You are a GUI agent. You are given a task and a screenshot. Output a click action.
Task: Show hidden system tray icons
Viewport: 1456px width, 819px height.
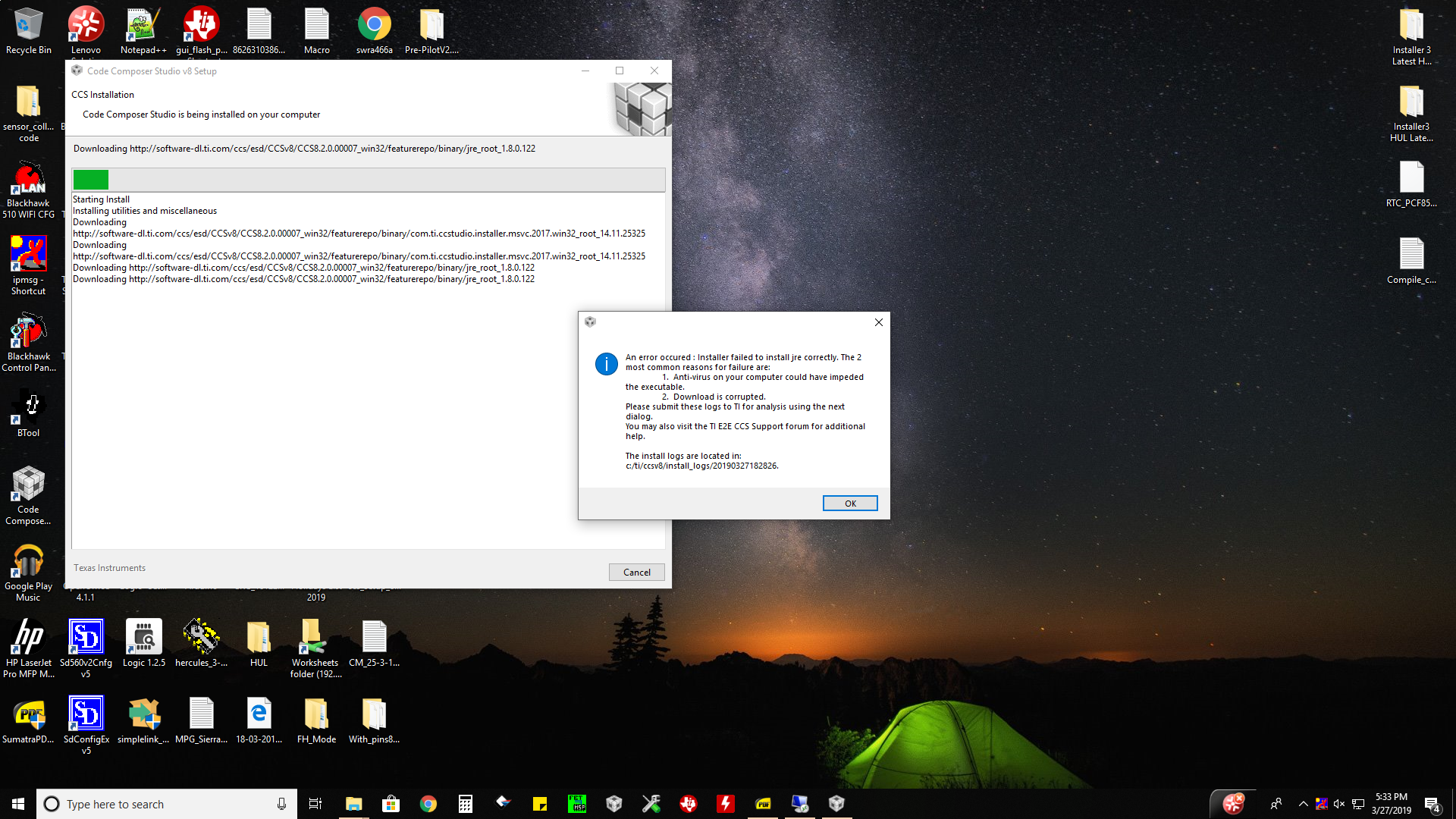[x=1303, y=804]
